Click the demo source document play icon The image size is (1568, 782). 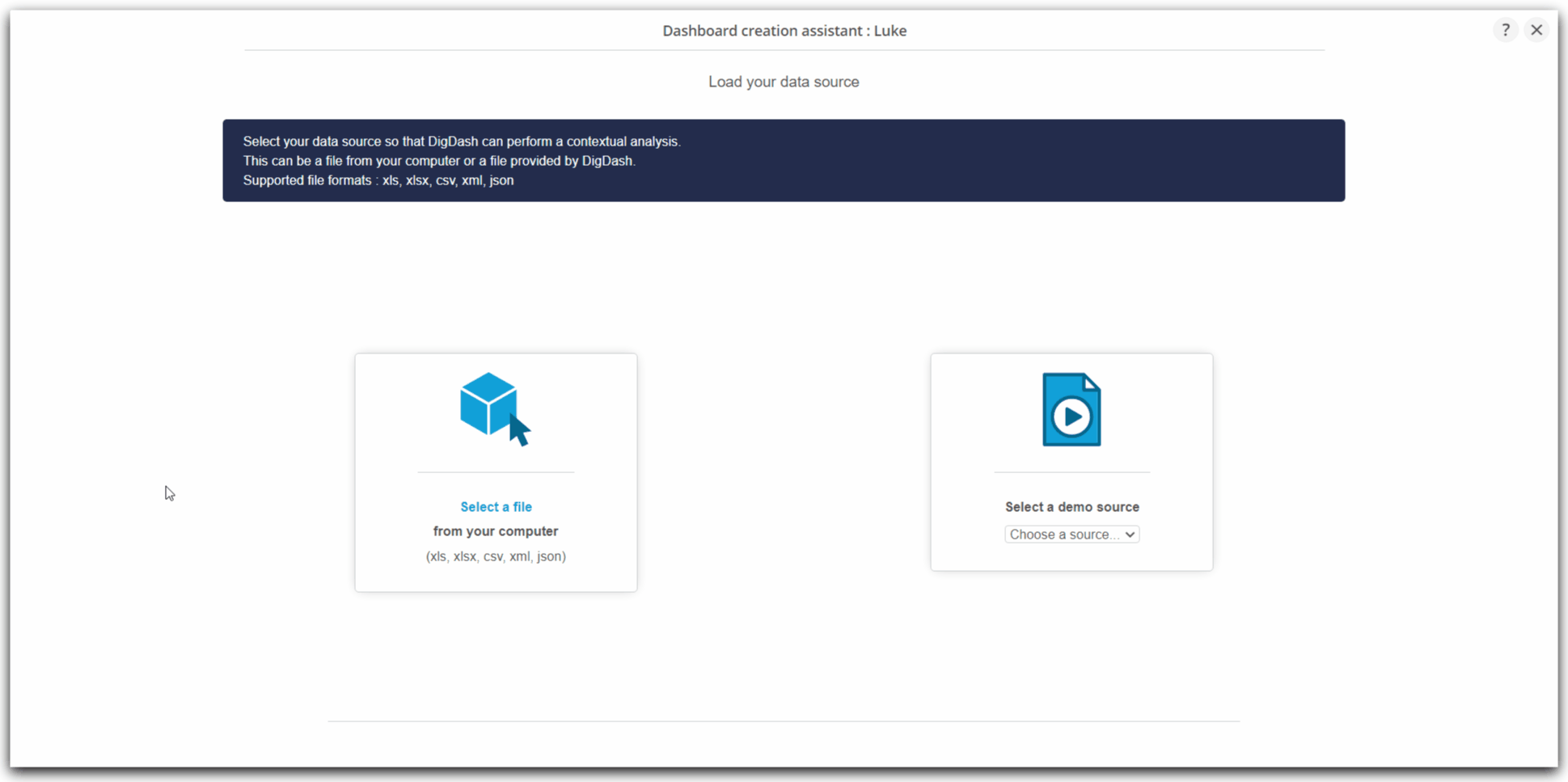pos(1071,409)
